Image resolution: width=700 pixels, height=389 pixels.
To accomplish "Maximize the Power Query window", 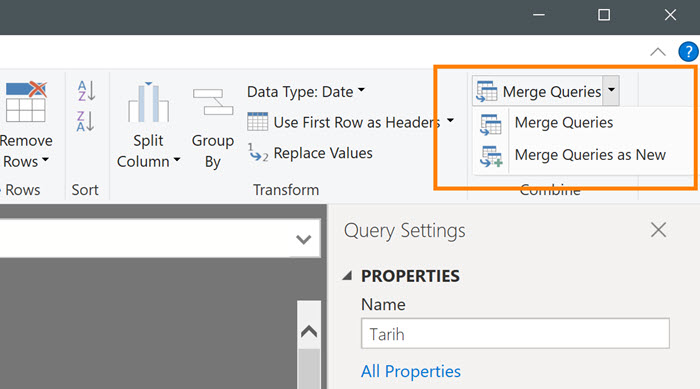I will tap(604, 15).
